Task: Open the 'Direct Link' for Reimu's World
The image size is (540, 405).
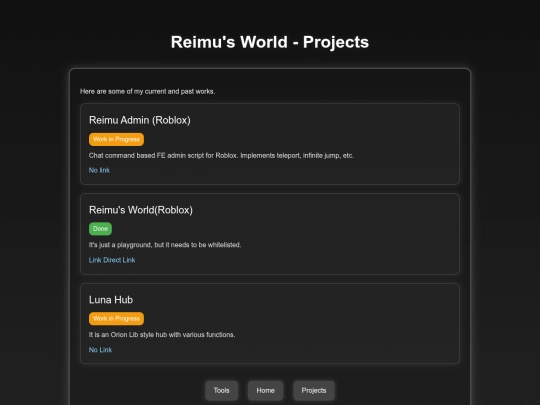Action: pyautogui.click(x=119, y=260)
